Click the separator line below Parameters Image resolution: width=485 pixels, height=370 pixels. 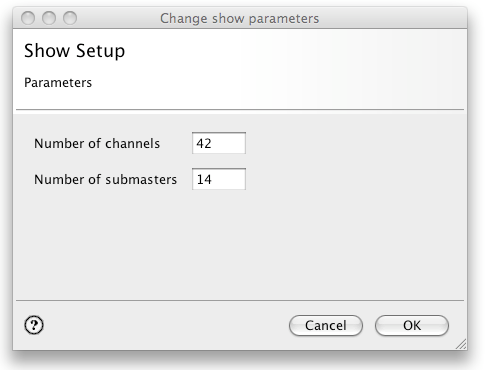[x=240, y=109]
